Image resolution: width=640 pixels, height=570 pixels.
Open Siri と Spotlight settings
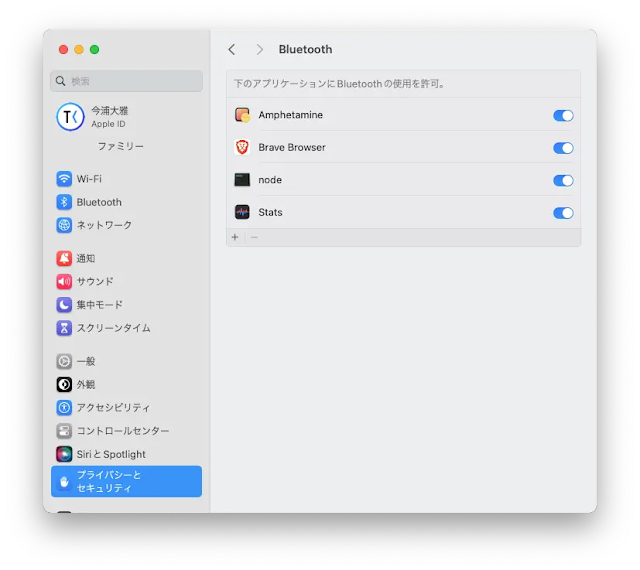[127, 454]
